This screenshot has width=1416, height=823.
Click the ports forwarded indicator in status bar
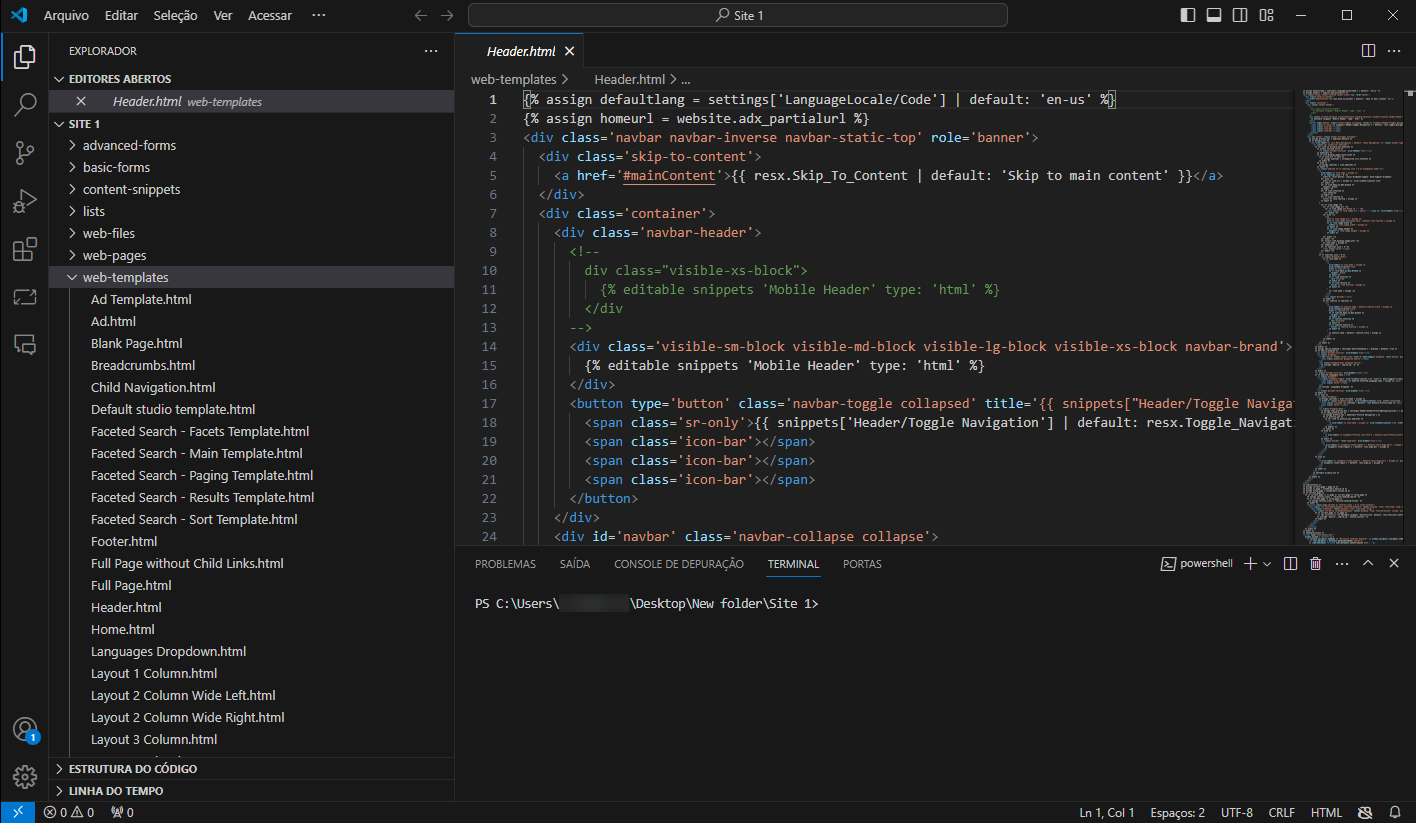(122, 812)
